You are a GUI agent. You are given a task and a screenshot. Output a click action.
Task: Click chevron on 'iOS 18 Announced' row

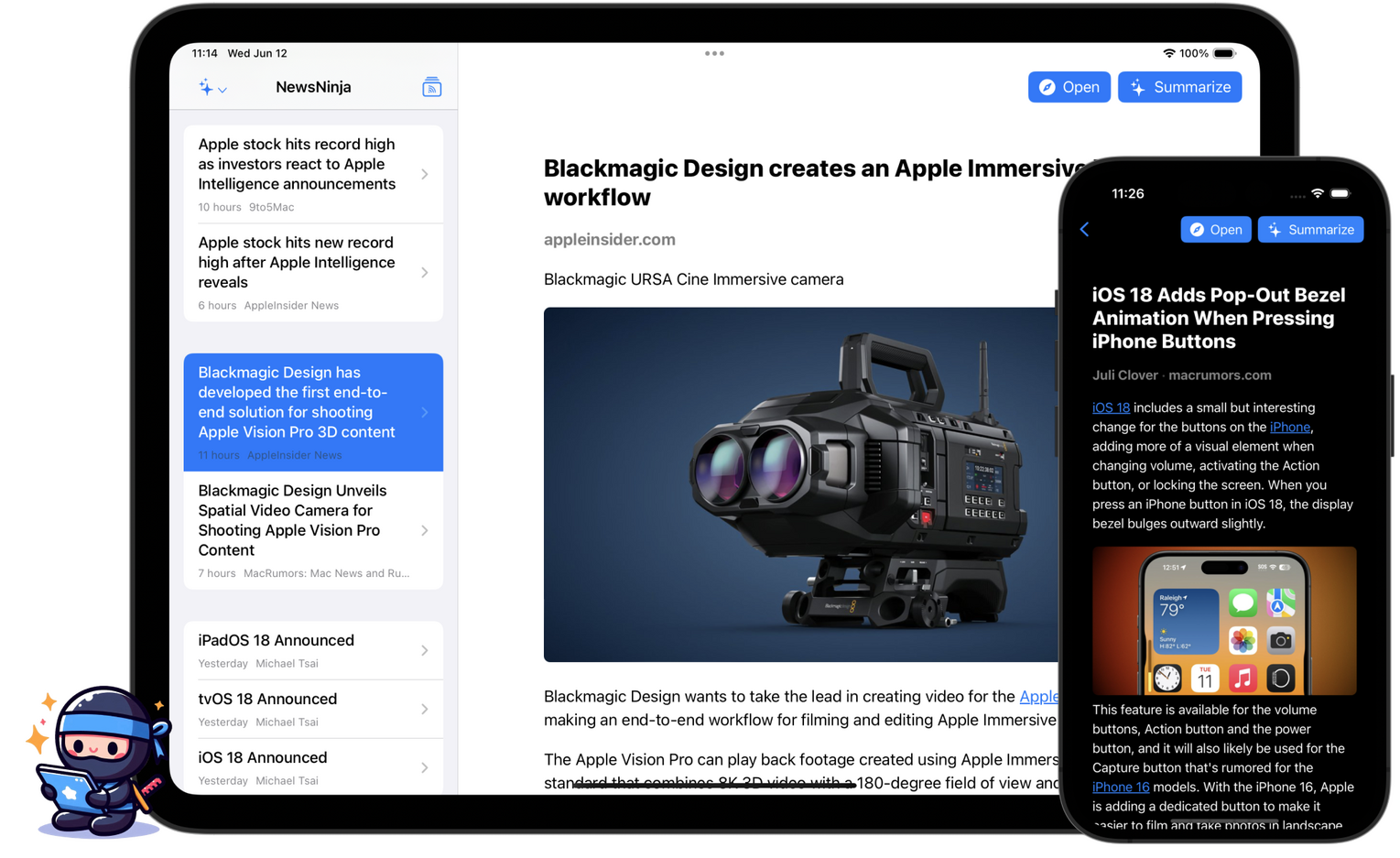pos(425,767)
